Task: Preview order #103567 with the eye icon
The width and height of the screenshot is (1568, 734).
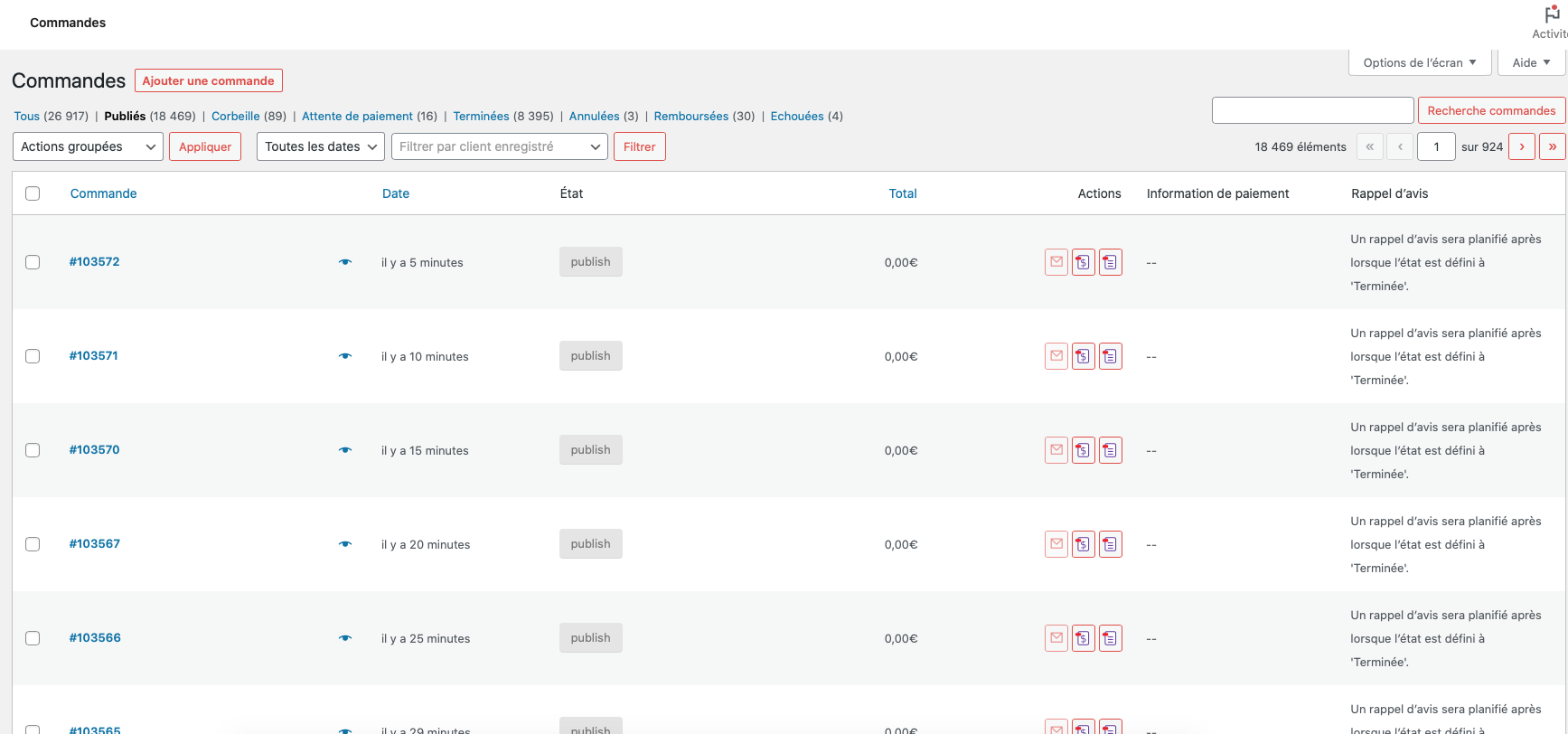Action: 345,544
